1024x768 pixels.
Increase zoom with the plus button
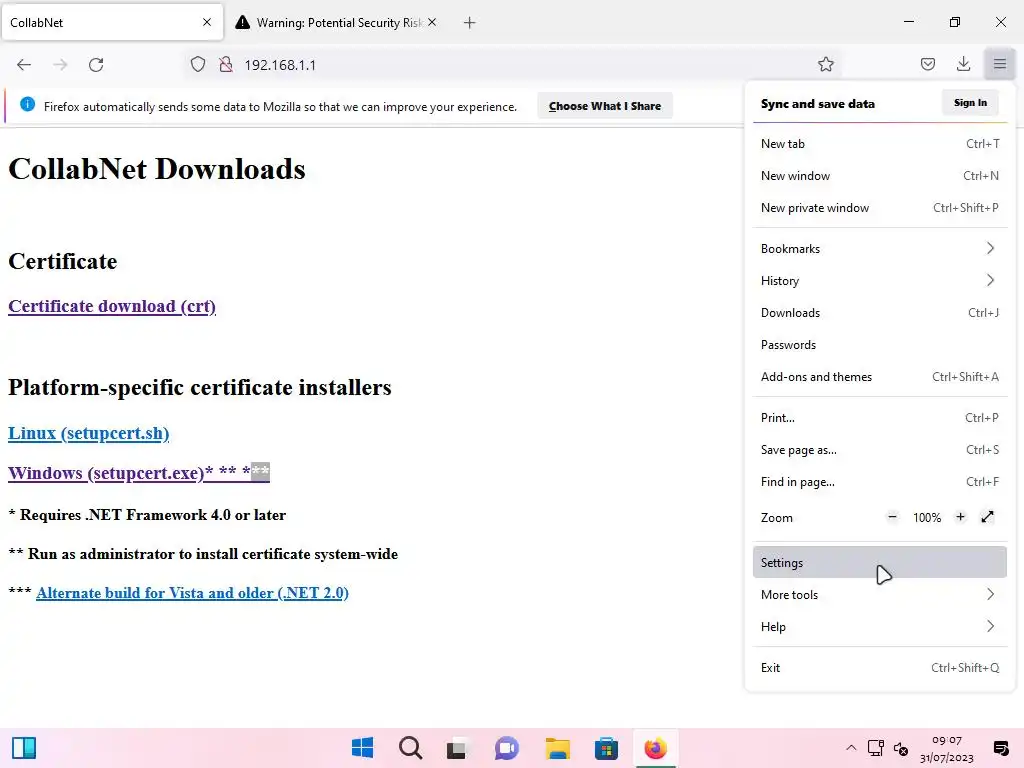pyautogui.click(x=960, y=517)
